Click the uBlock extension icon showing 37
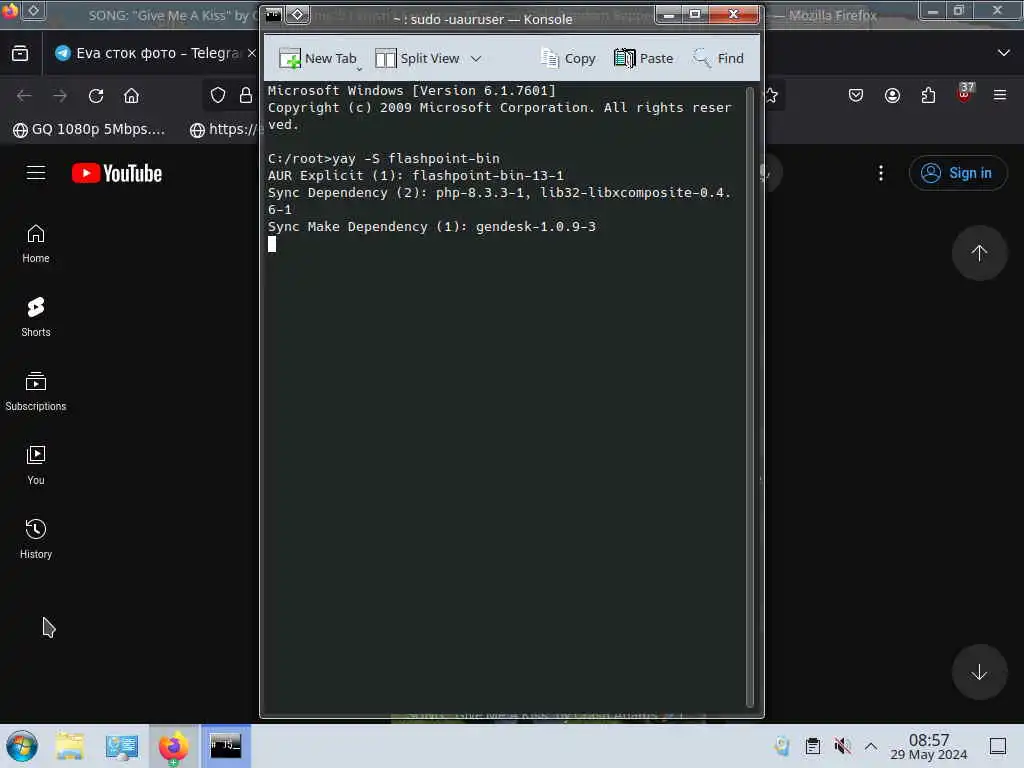This screenshot has height=768, width=1024. pos(965,93)
